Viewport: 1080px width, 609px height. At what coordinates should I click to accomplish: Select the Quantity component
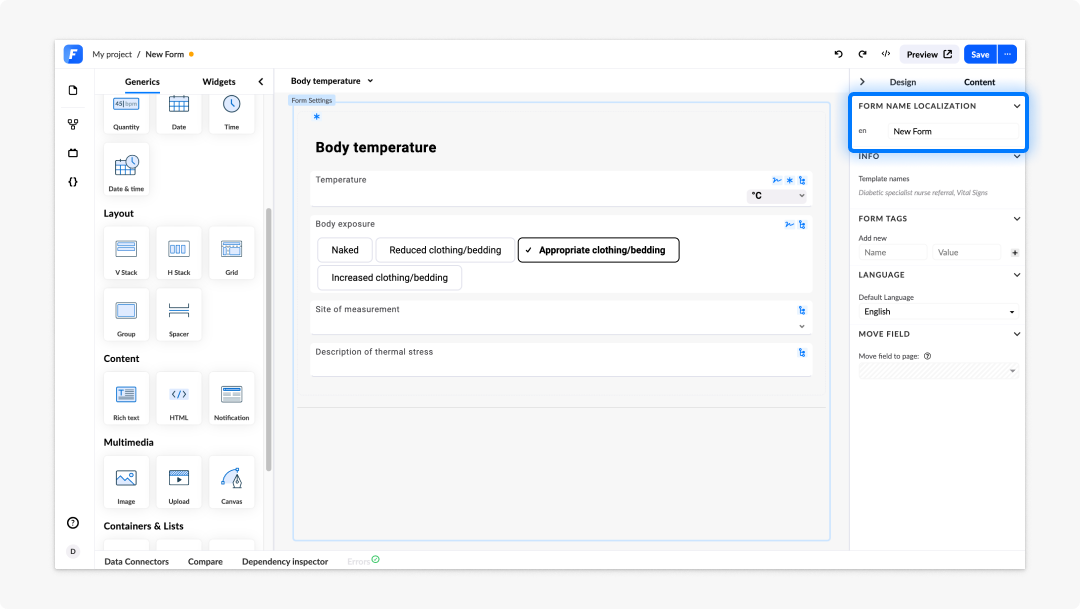pos(126,114)
